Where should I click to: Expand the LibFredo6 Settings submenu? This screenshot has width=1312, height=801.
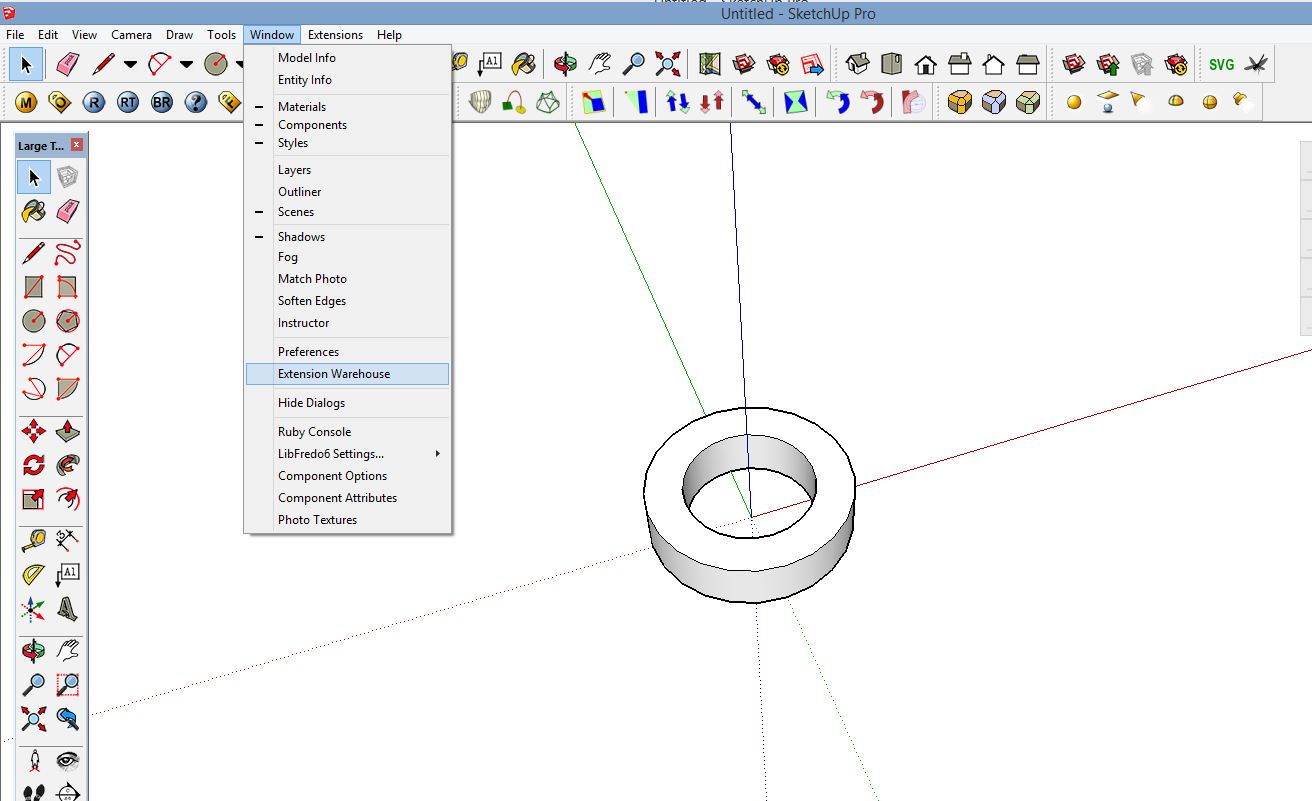tap(330, 453)
